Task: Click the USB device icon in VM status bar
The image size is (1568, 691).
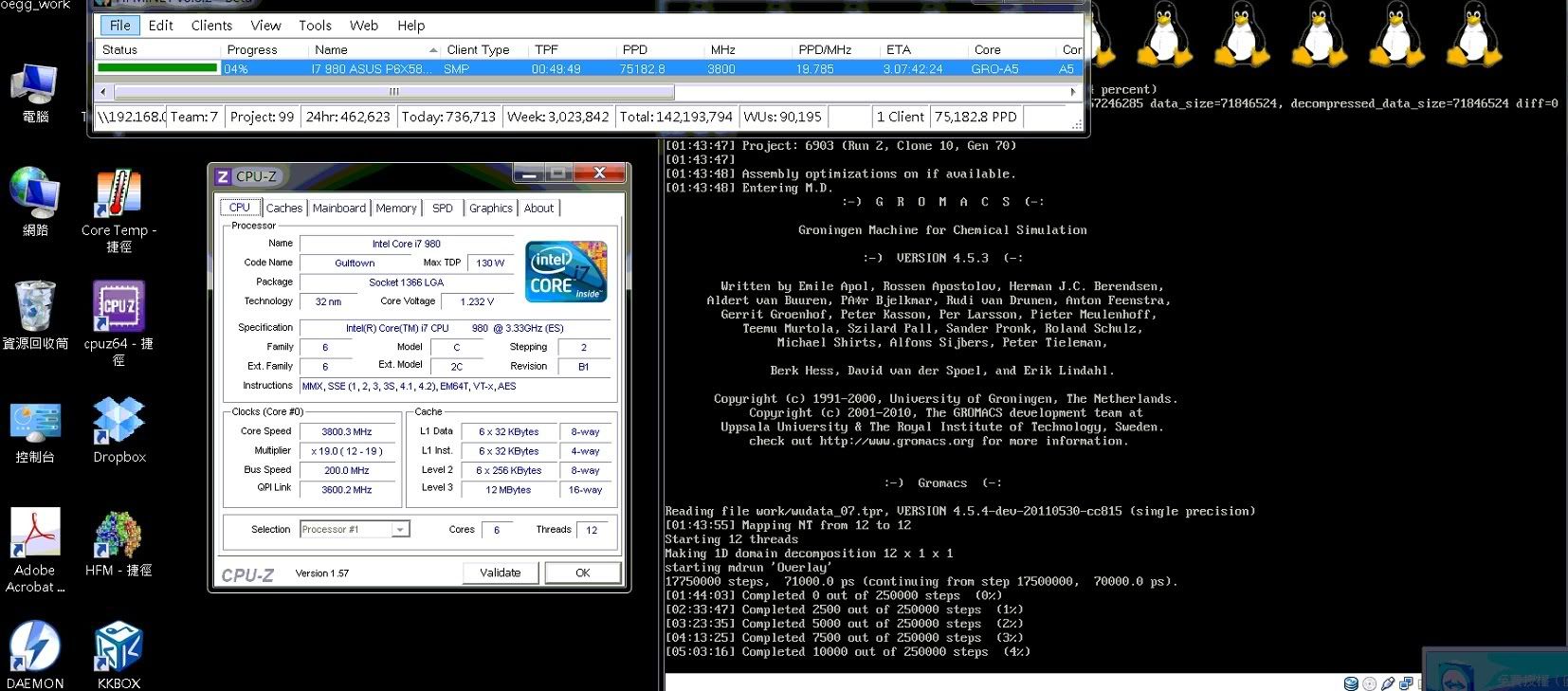Action: [x=1388, y=683]
